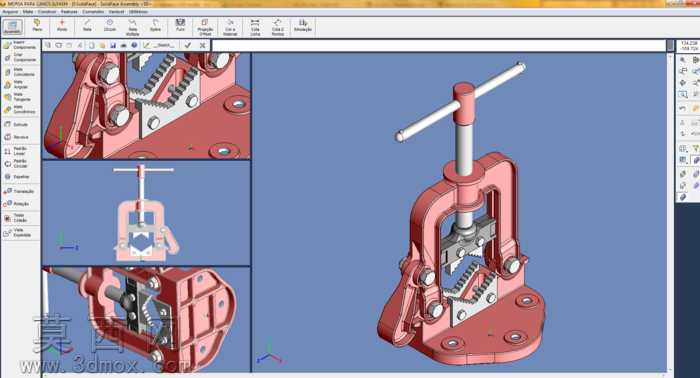Click the bottom-left underside view of vise
Image resolution: width=700 pixels, height=378 pixels.
click(x=146, y=320)
